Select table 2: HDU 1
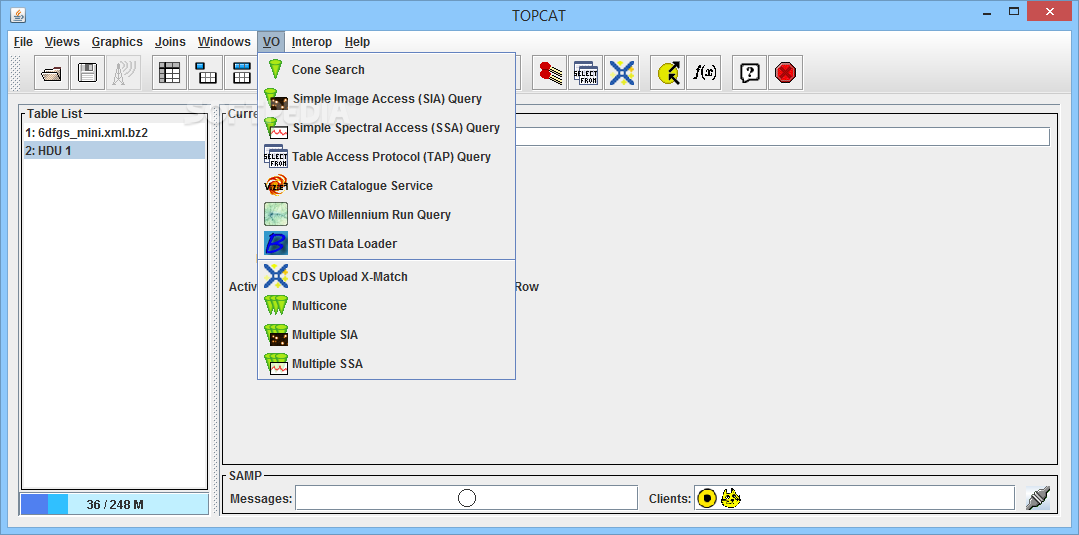 (114, 150)
